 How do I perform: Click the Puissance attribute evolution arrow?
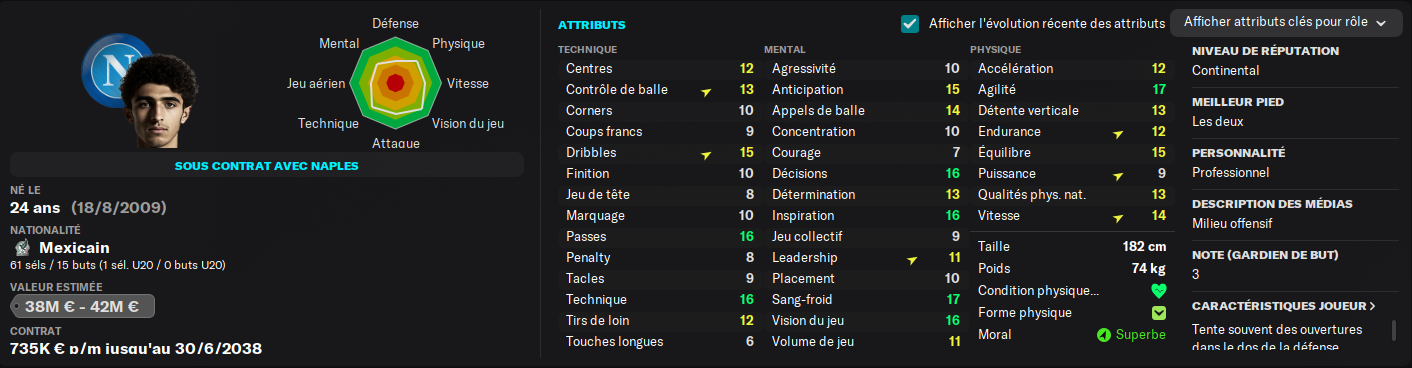click(1118, 175)
